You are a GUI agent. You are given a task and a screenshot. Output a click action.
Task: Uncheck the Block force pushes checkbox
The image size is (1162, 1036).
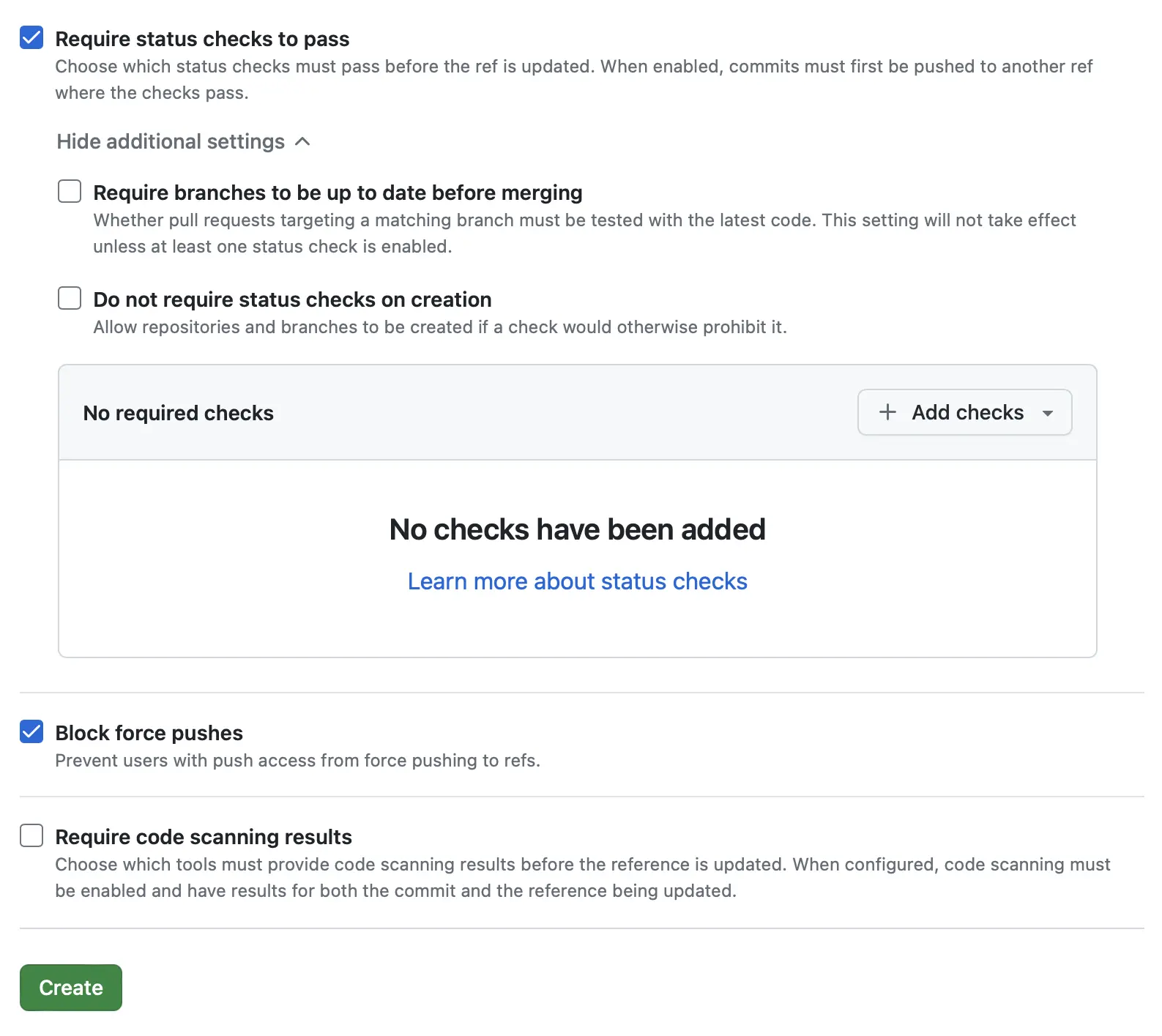tap(31, 731)
